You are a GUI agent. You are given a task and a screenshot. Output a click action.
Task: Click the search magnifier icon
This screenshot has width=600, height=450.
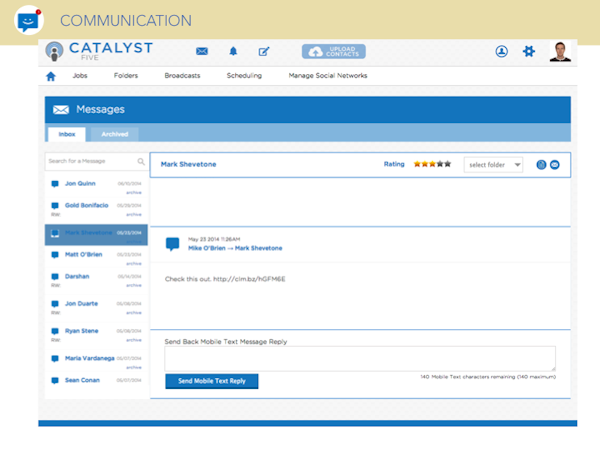click(x=141, y=161)
